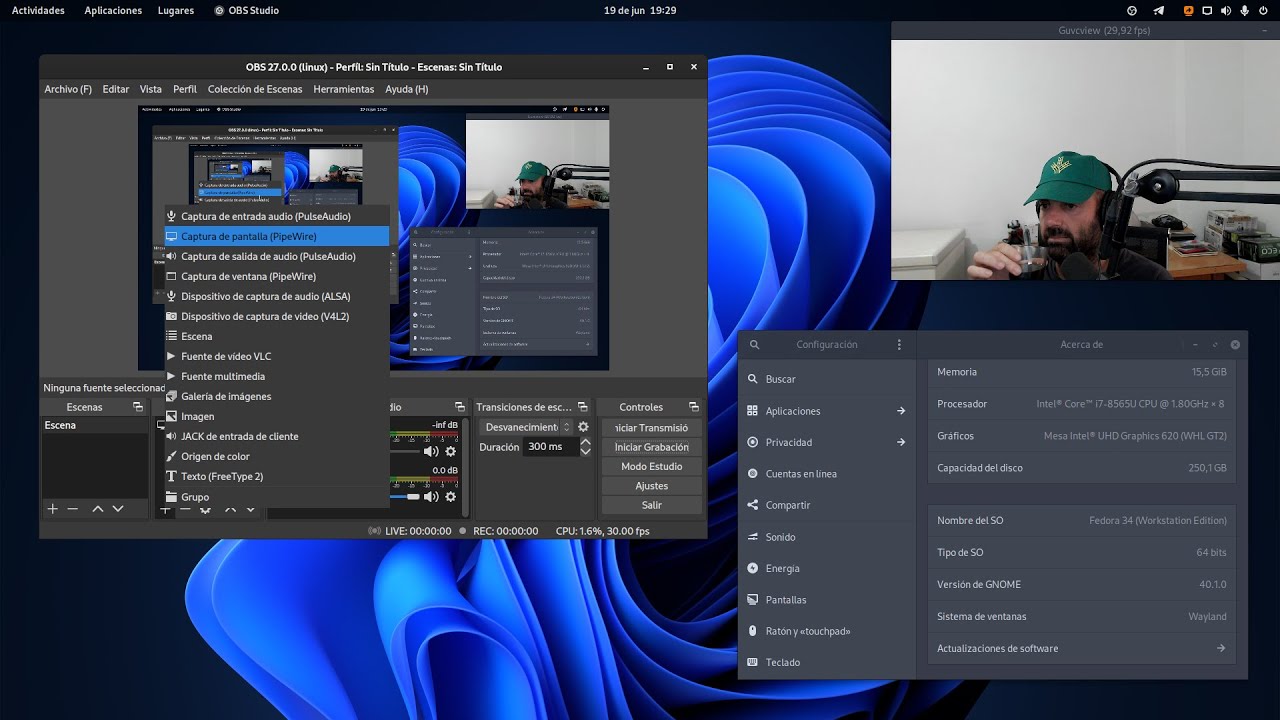Pick Captura de ventana (PipeWire) source
Viewport: 1280px width, 720px height.
click(276, 276)
